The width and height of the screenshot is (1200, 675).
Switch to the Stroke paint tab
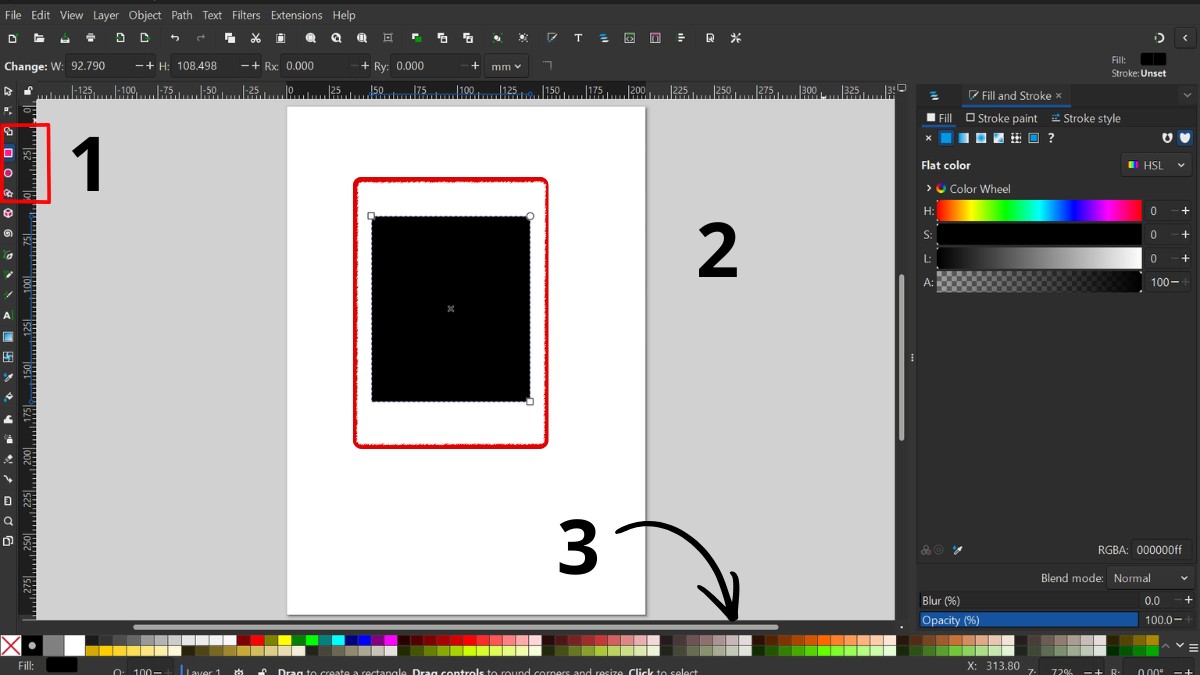pyautogui.click(x=1003, y=118)
